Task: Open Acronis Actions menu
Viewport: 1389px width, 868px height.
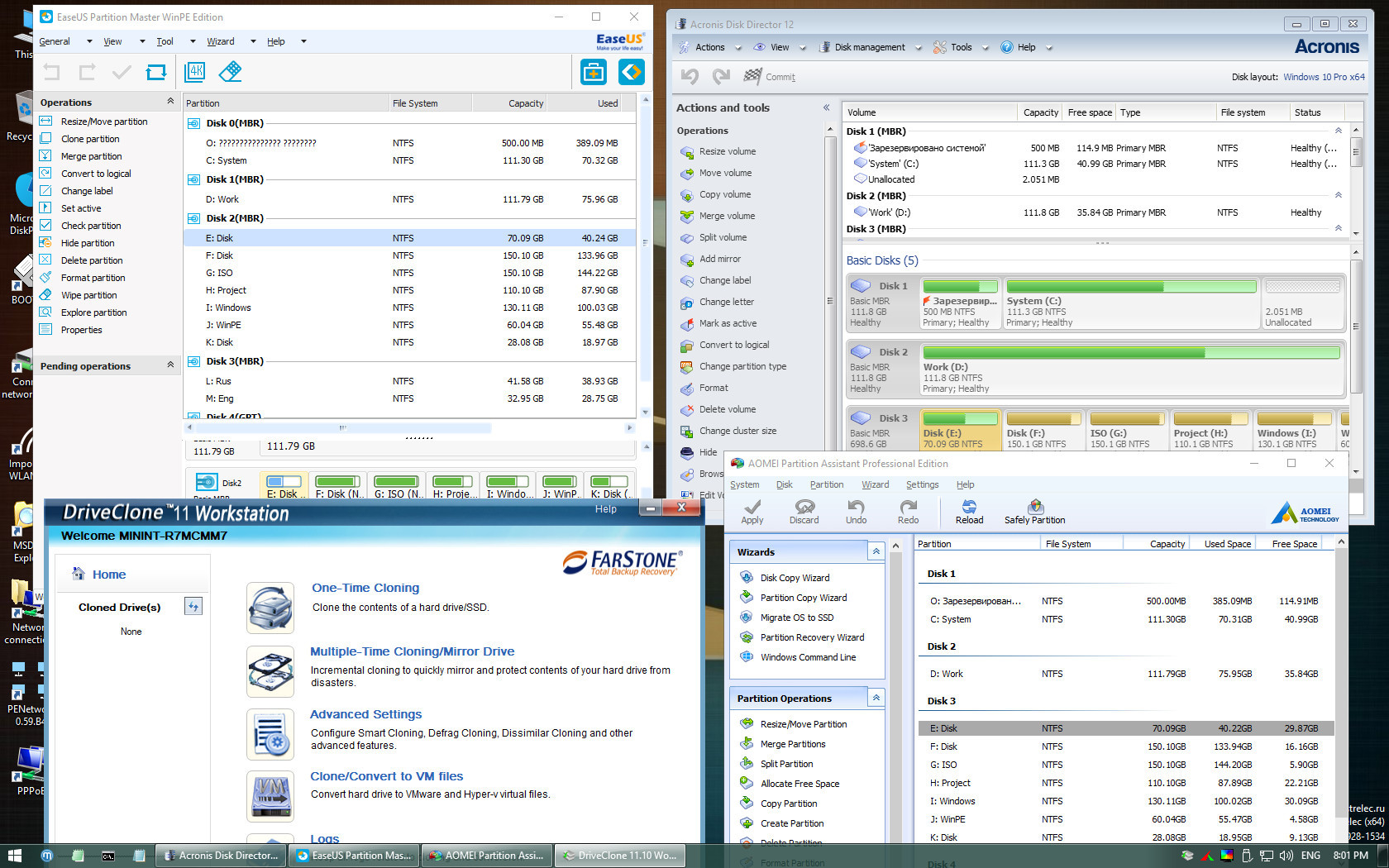Action: pos(709,48)
